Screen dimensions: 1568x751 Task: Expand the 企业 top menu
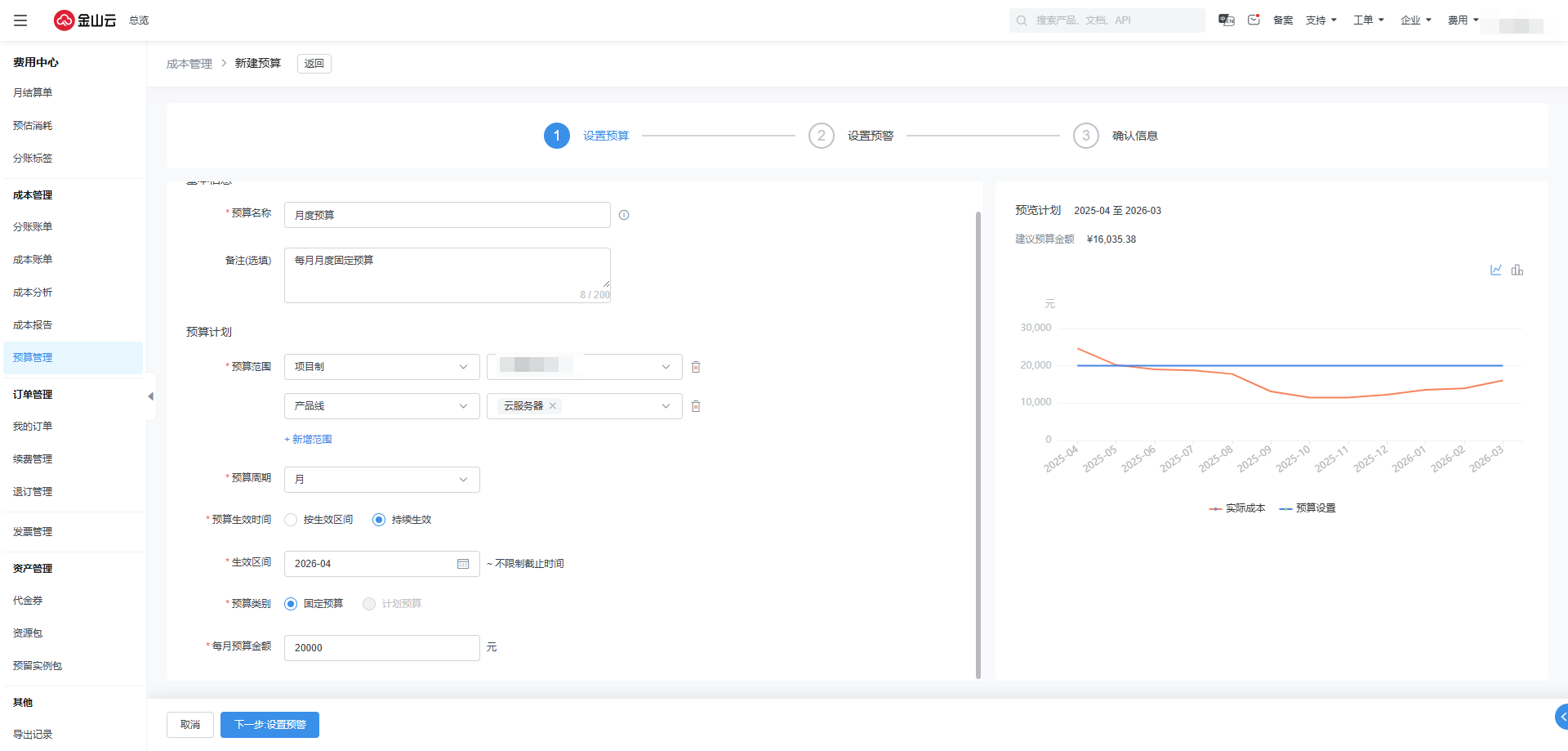[x=1416, y=20]
